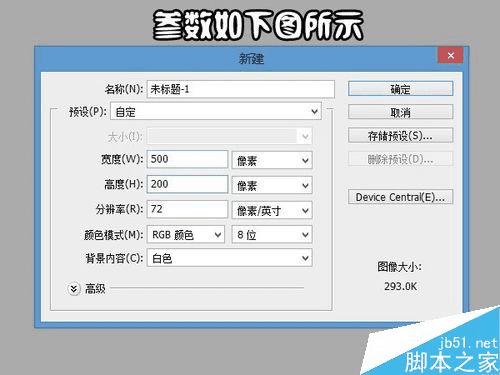Open the bit depth dropdown 8 位
This screenshot has height=375, width=500.
[272, 235]
